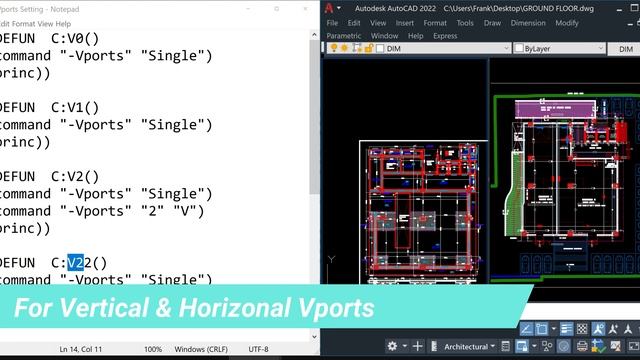Screen dimensions: 640x360
Task: Toggle DIM layer viewport freeze icon
Action: pos(357,48)
